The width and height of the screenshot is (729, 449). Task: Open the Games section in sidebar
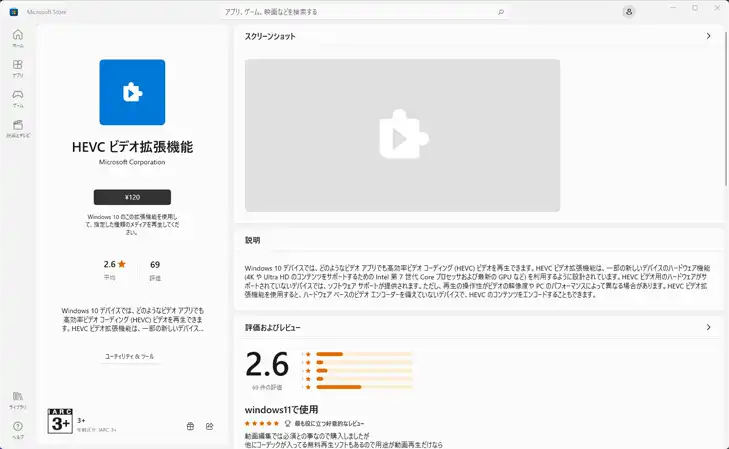[x=18, y=98]
